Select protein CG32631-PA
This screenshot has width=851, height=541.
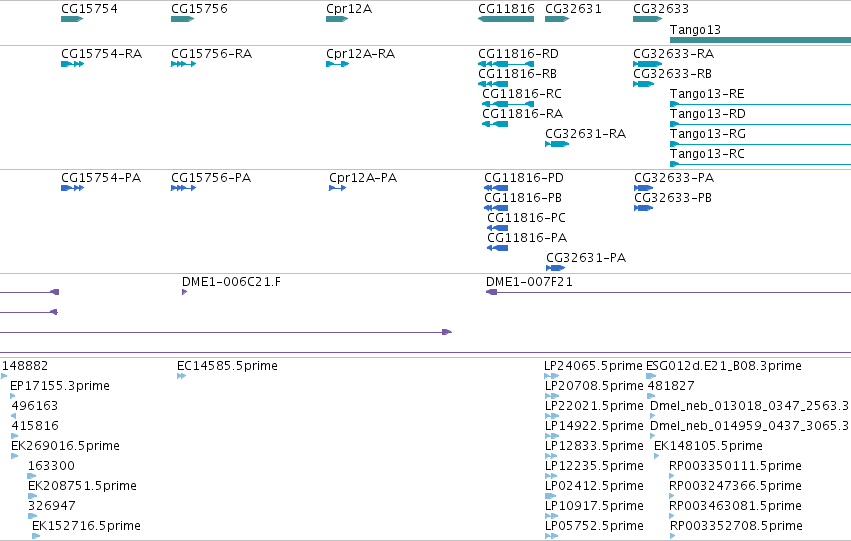click(556, 268)
